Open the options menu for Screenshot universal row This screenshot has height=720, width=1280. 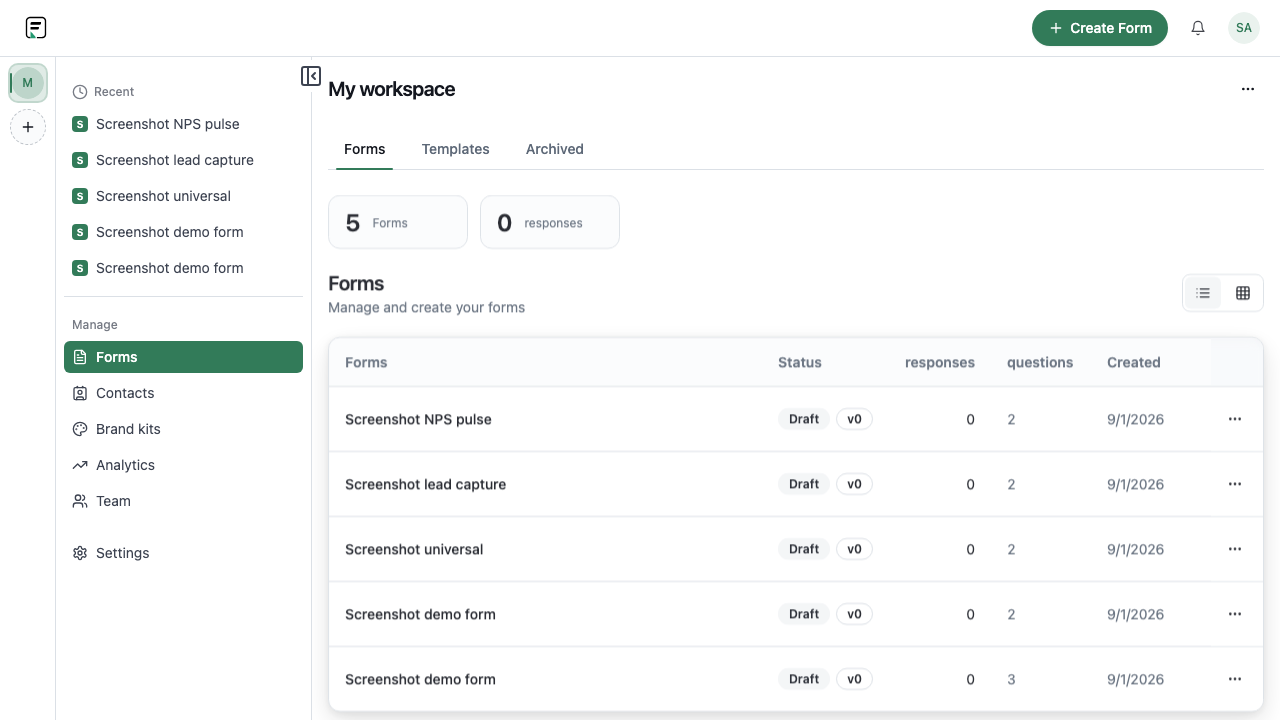1235,549
